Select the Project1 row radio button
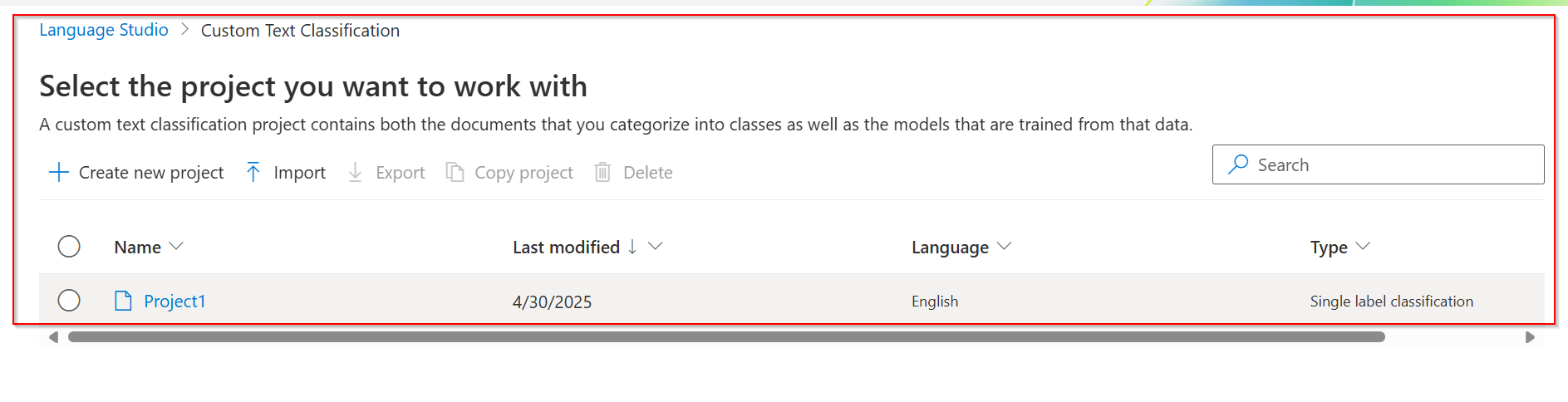This screenshot has width=1568, height=402. coord(69,301)
